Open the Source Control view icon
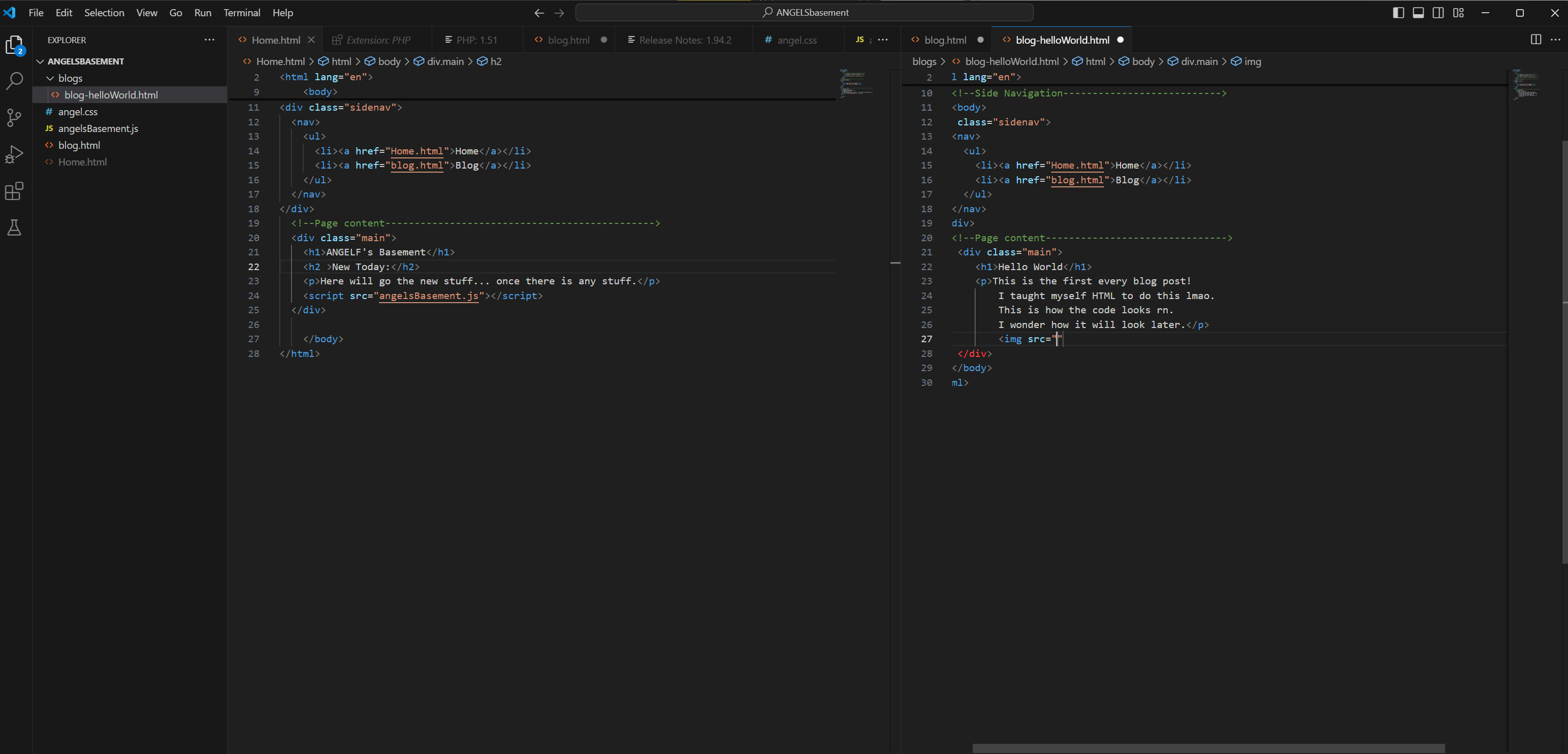This screenshot has height=754, width=1568. (15, 117)
